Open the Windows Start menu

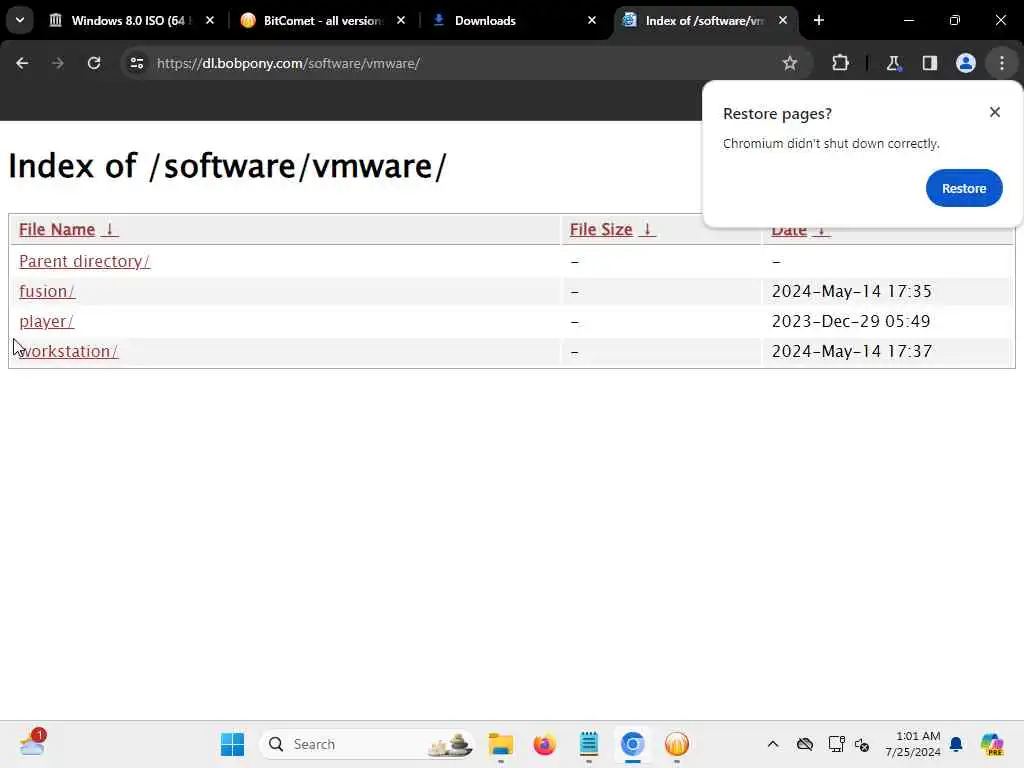click(232, 744)
